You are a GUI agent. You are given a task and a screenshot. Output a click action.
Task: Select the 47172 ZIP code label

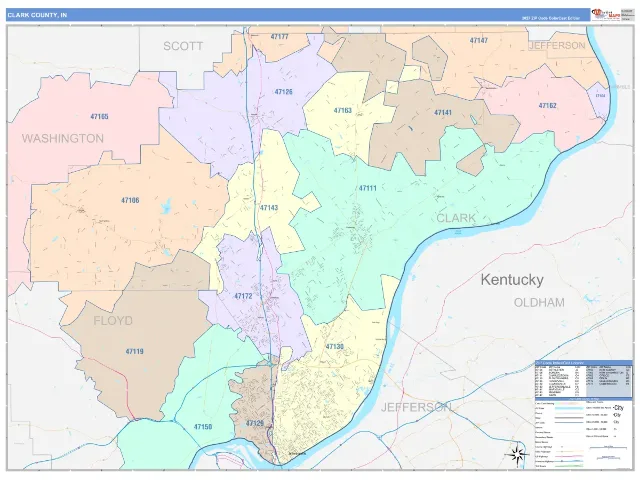coord(243,296)
